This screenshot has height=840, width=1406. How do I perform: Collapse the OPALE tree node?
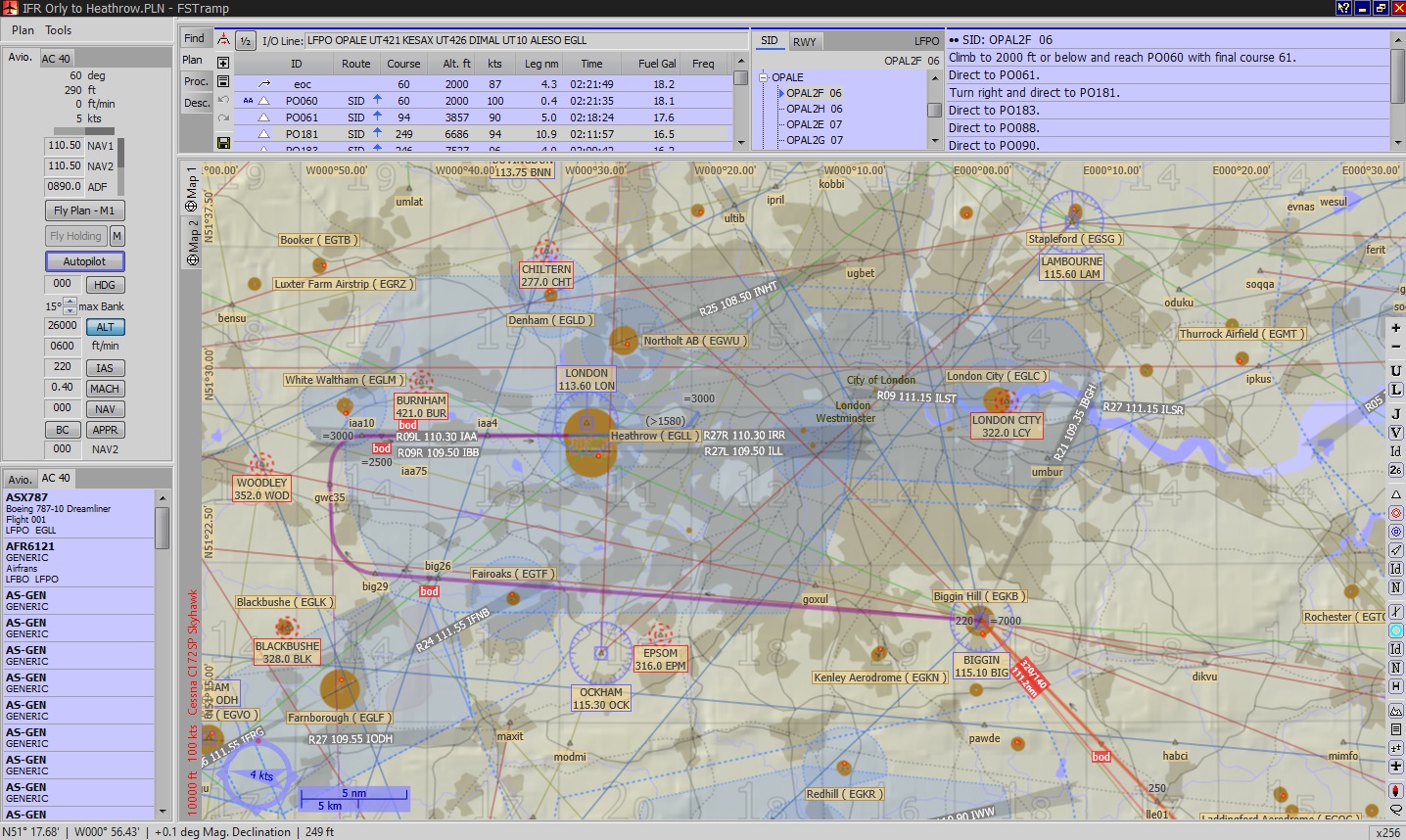tap(764, 77)
